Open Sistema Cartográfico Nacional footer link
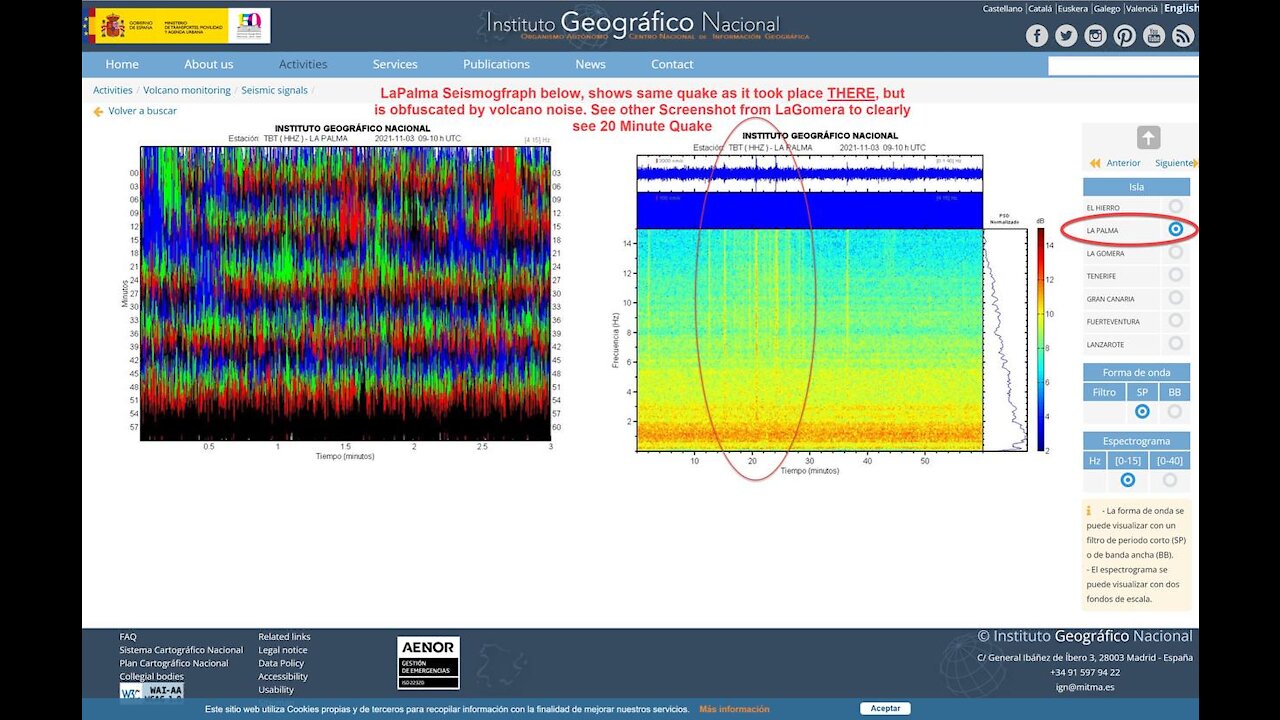Screen dimensions: 1280x720 181,650
